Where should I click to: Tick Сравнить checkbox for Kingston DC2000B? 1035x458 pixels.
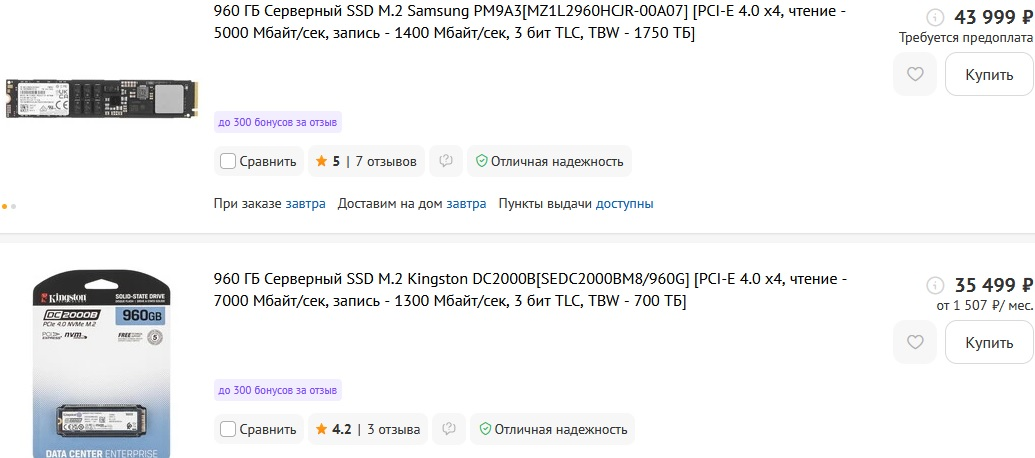[x=228, y=429]
